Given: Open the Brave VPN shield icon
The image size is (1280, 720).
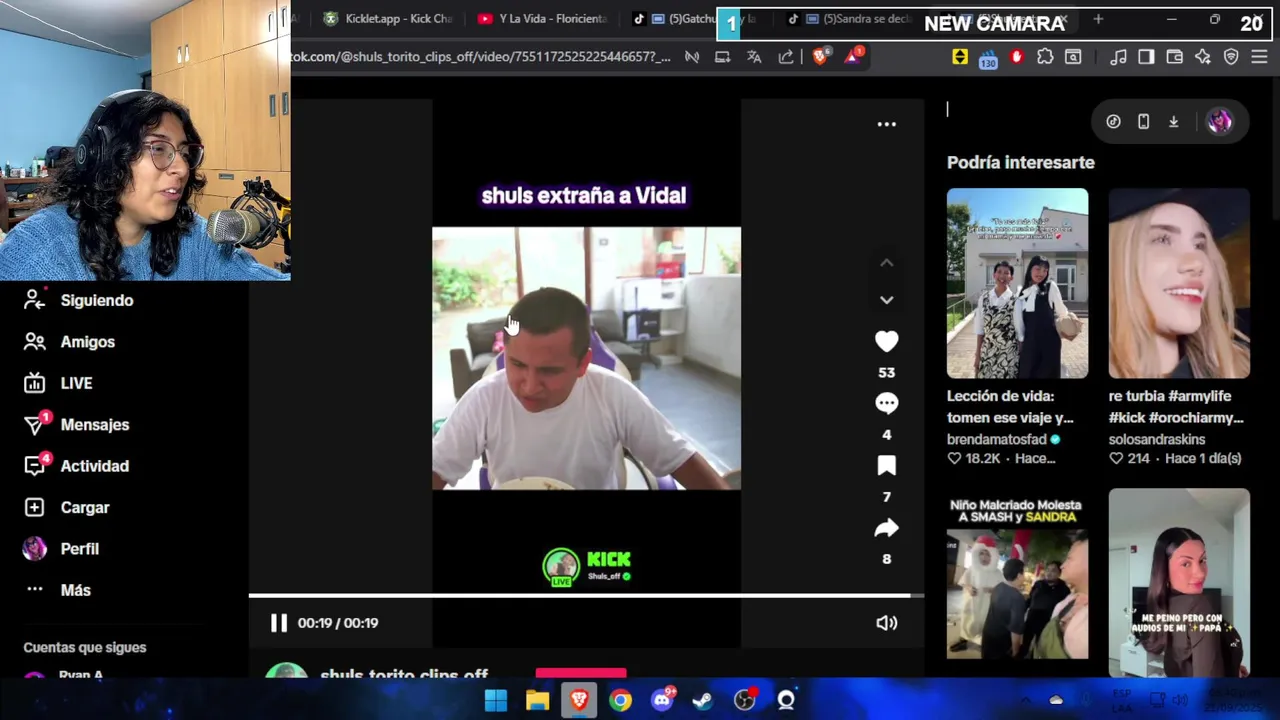Looking at the screenshot, I should [1231, 57].
